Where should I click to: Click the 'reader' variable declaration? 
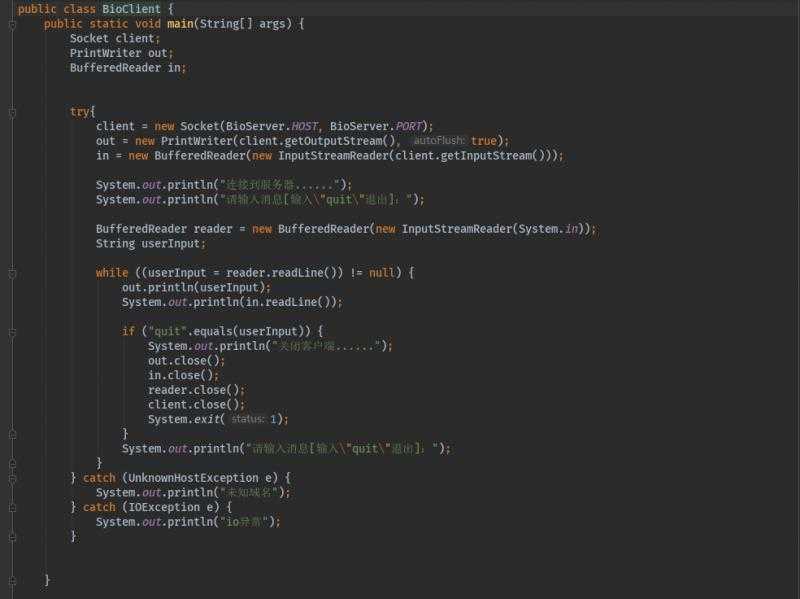tap(213, 229)
